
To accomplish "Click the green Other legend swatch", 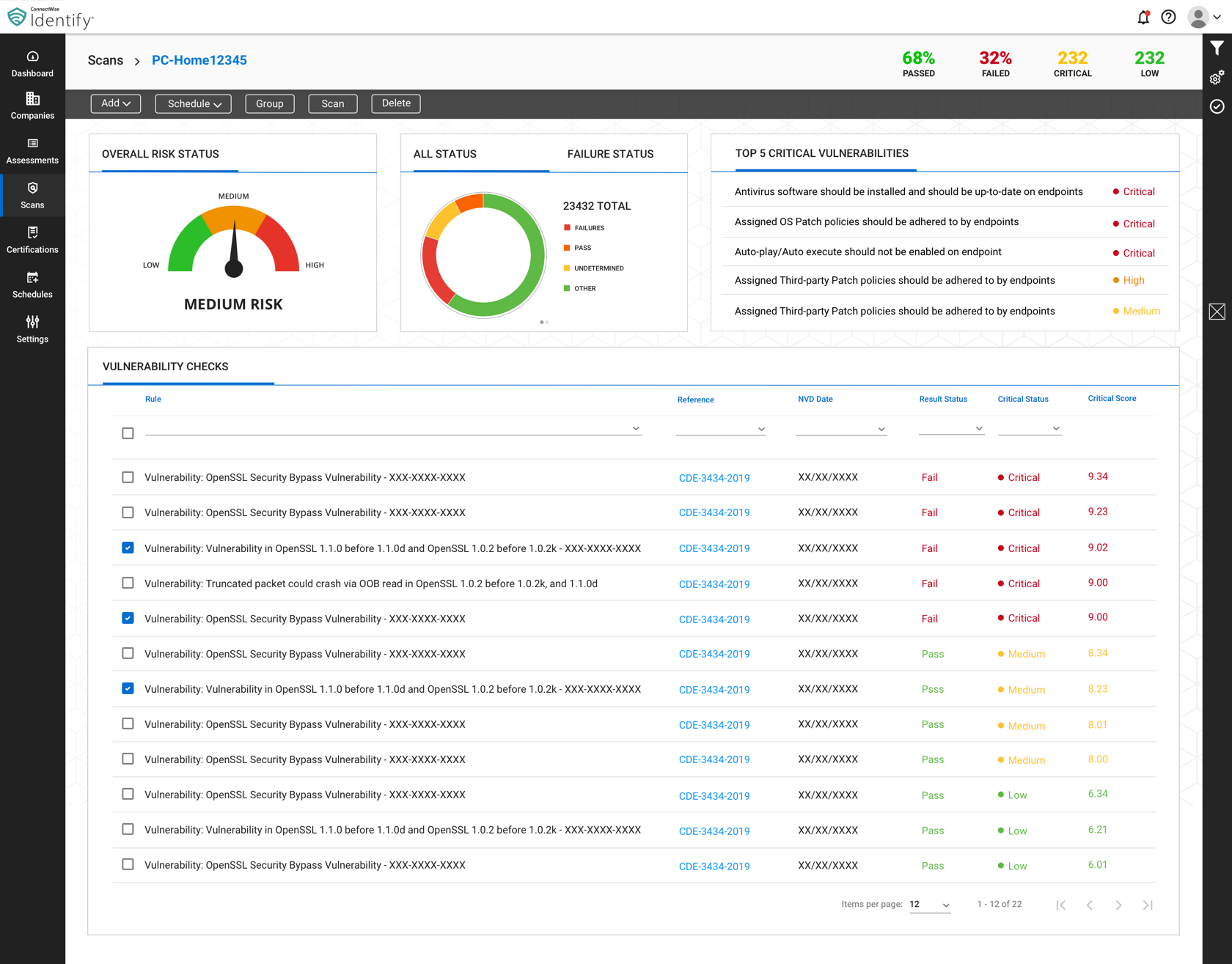I will [x=567, y=288].
